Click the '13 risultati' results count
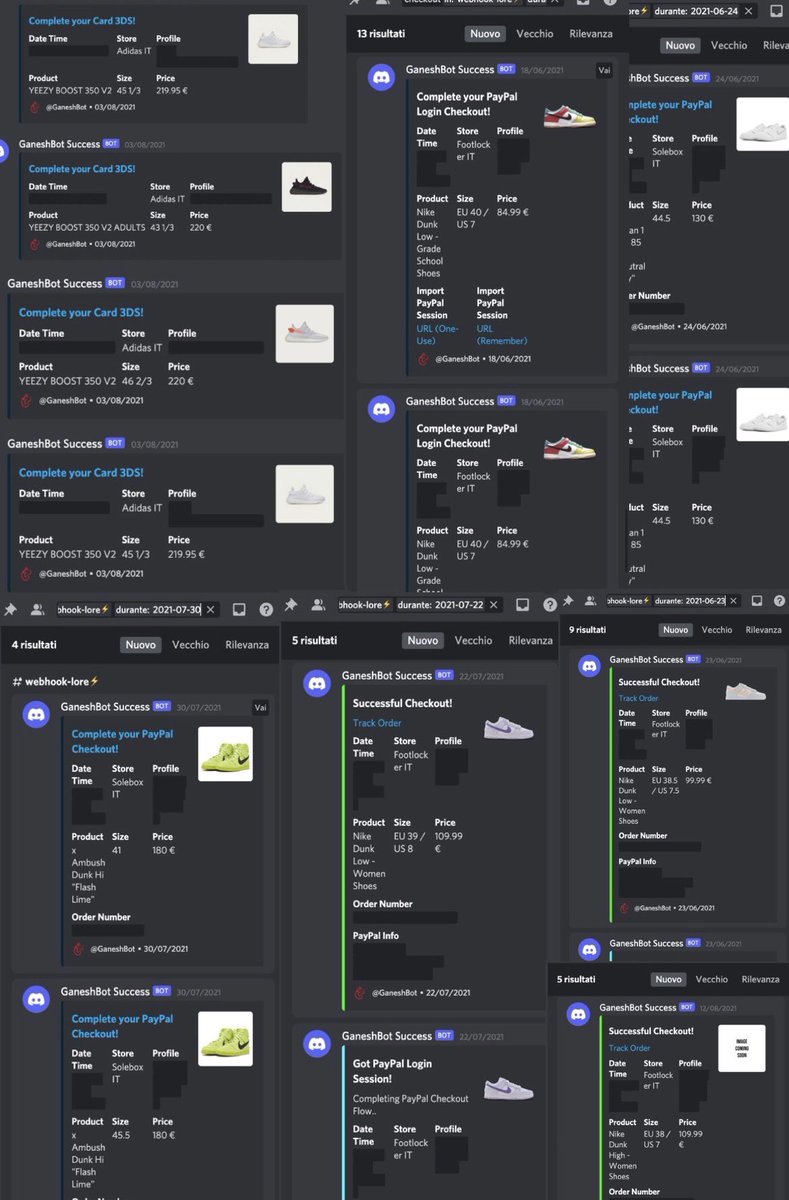The image size is (789, 1200). click(381, 33)
